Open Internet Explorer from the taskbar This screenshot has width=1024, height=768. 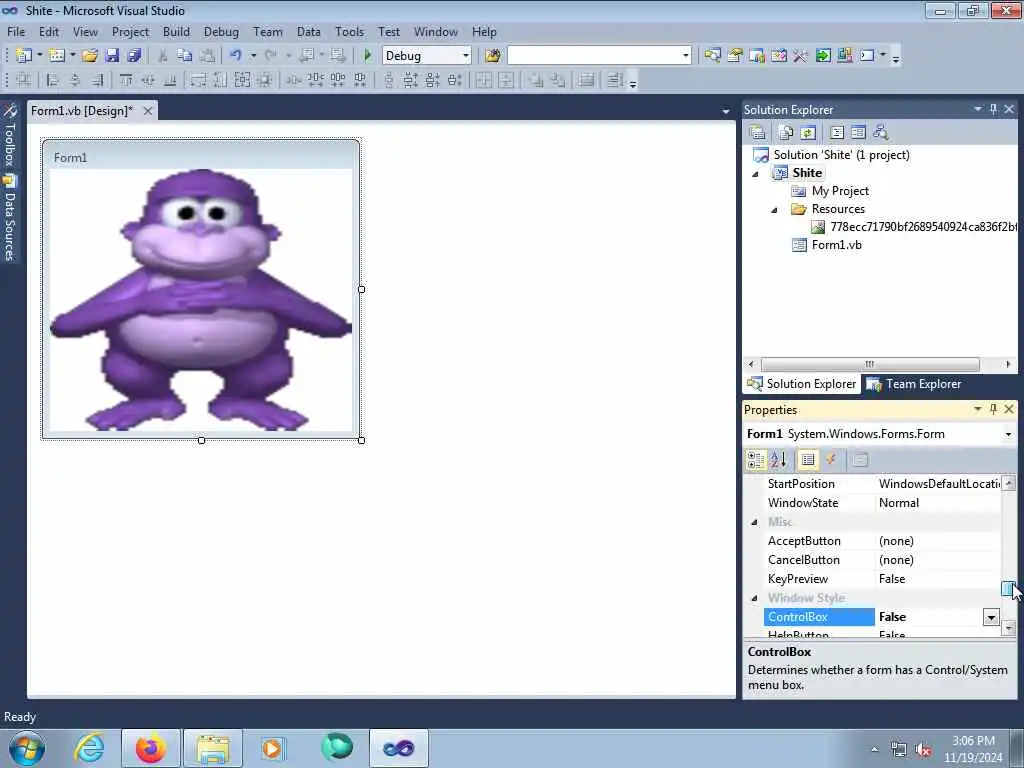tap(88, 748)
